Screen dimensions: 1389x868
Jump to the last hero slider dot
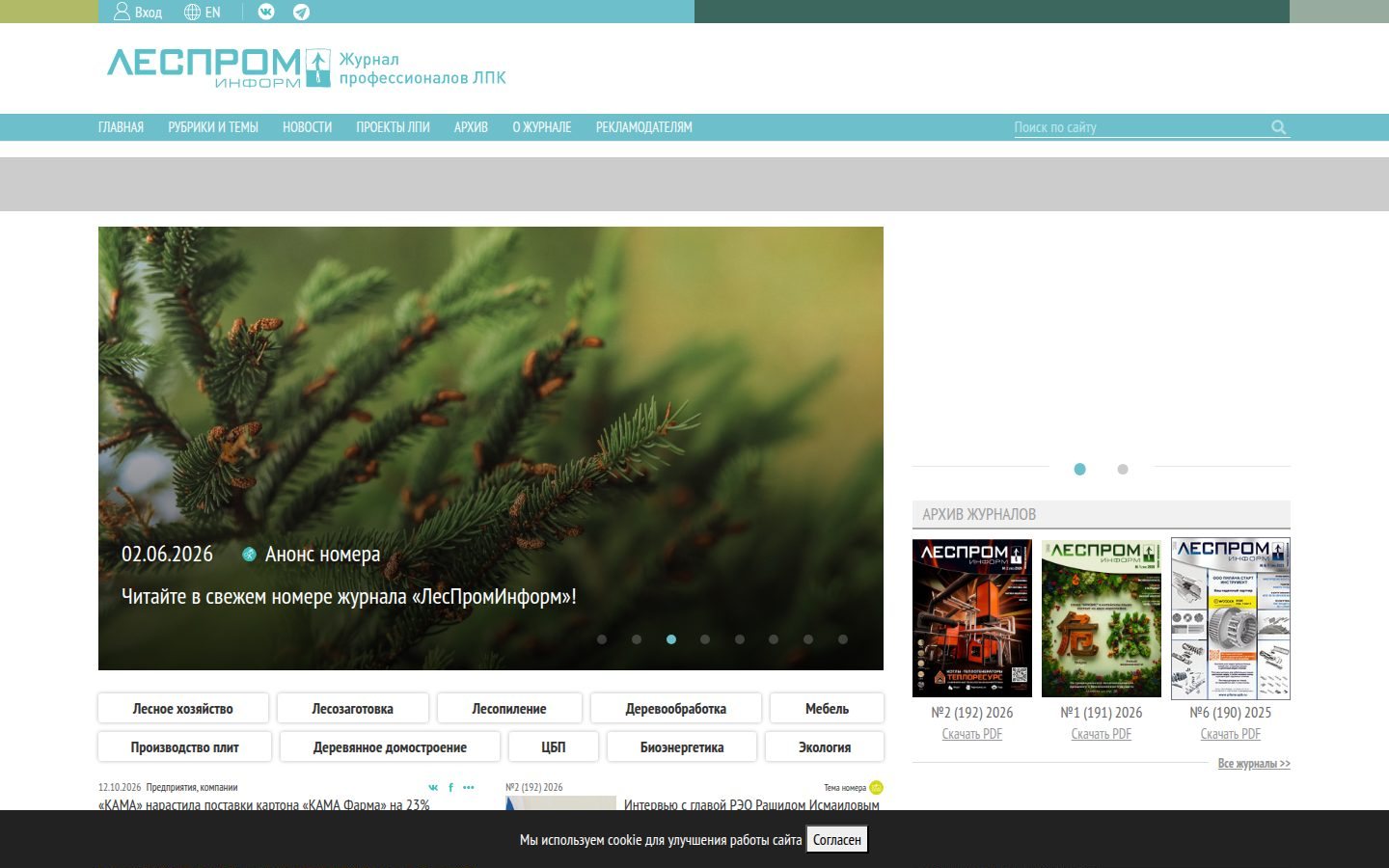(843, 639)
